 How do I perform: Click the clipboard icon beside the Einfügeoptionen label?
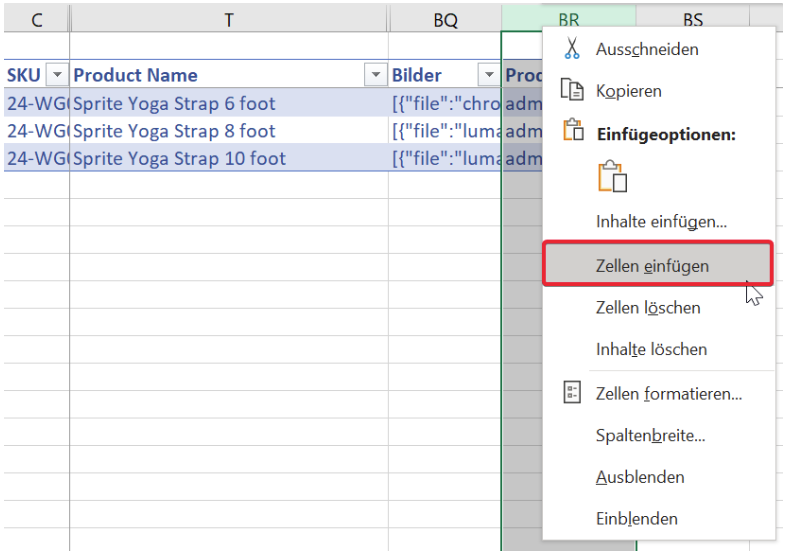point(573,130)
